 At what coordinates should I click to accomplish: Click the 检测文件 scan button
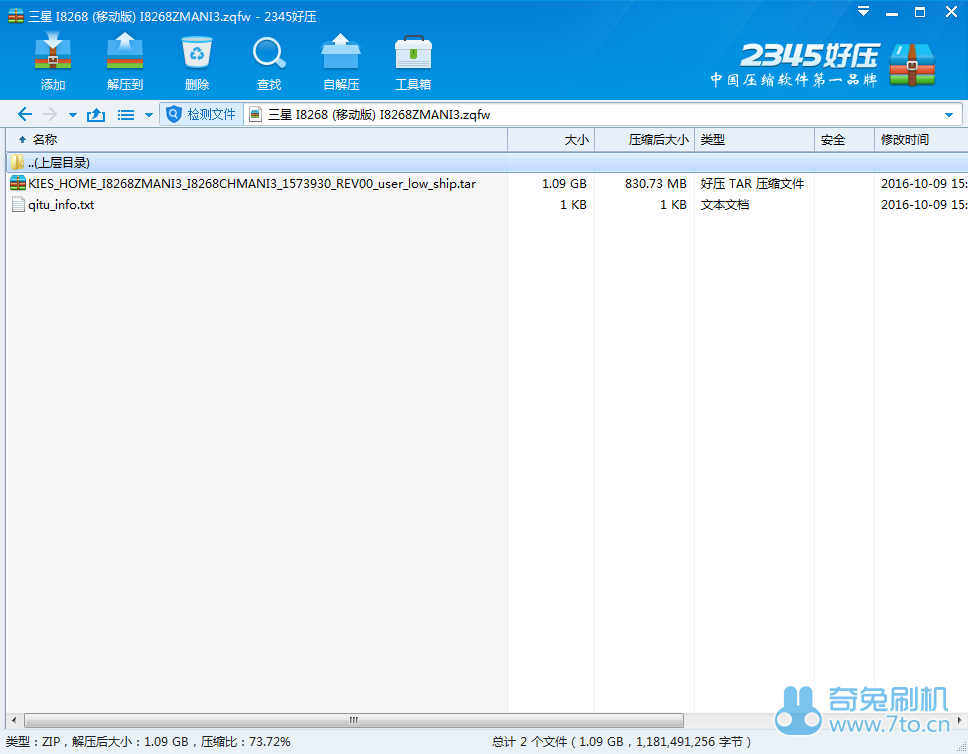(201, 114)
